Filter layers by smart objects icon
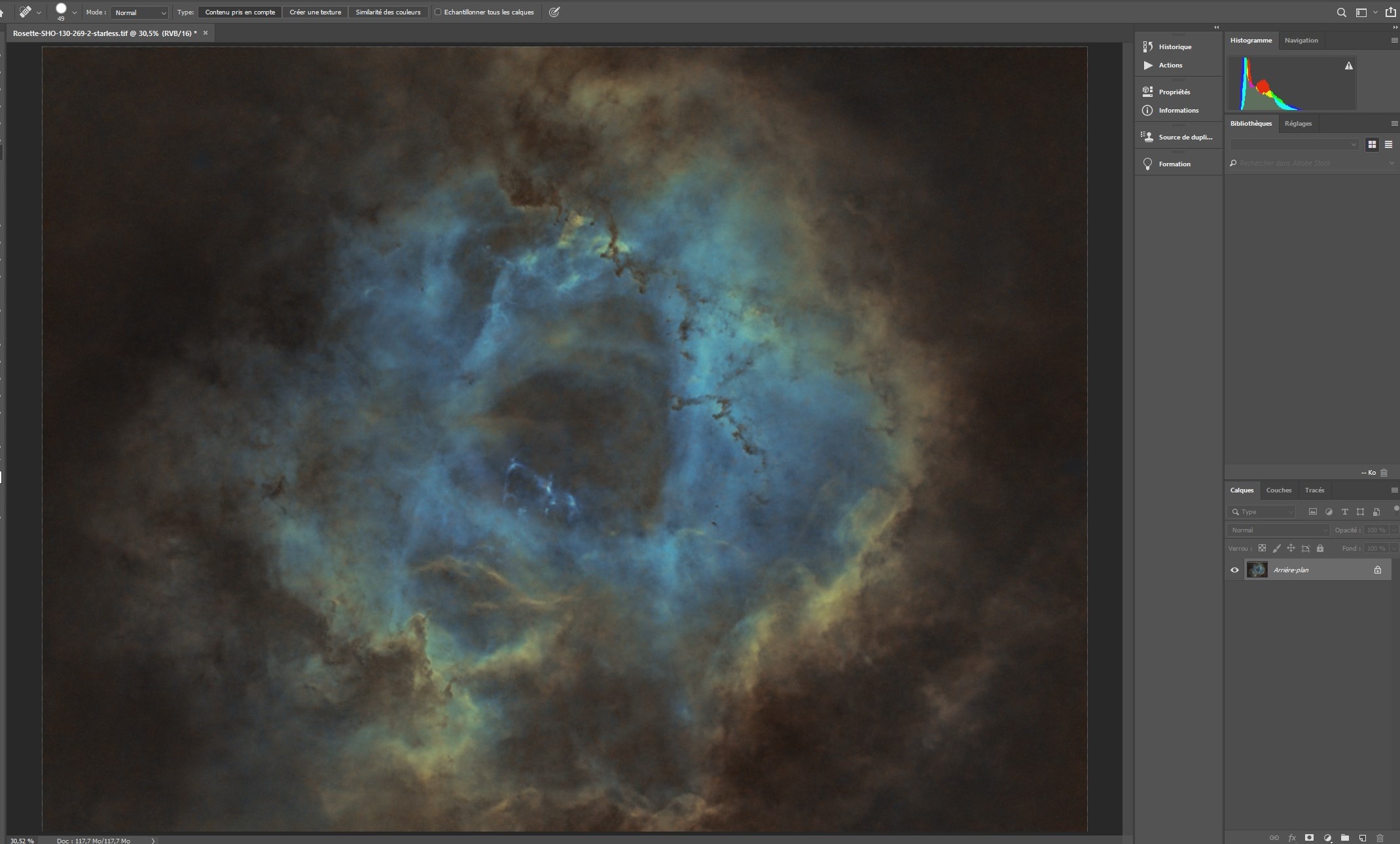Viewport: 1400px width, 844px height. (x=1376, y=511)
